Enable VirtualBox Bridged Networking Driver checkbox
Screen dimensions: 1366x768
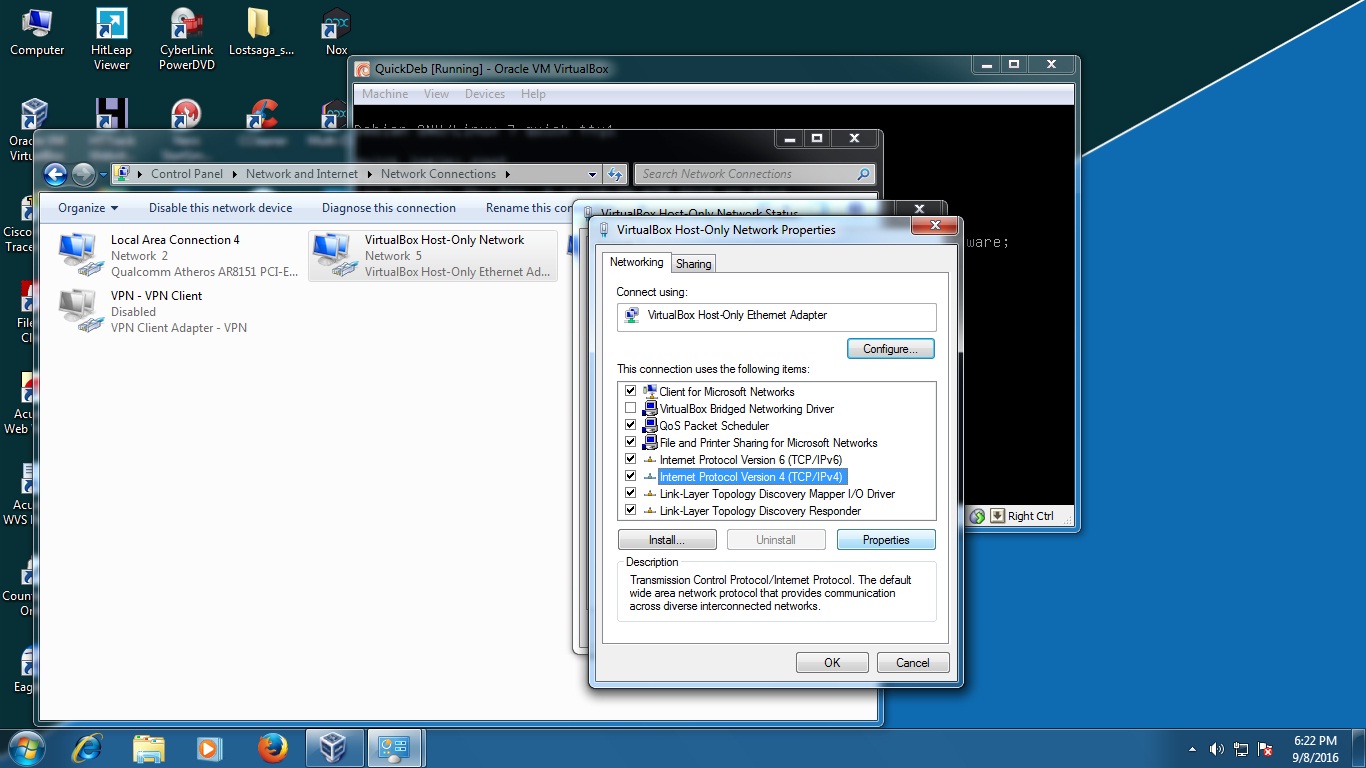pos(630,409)
